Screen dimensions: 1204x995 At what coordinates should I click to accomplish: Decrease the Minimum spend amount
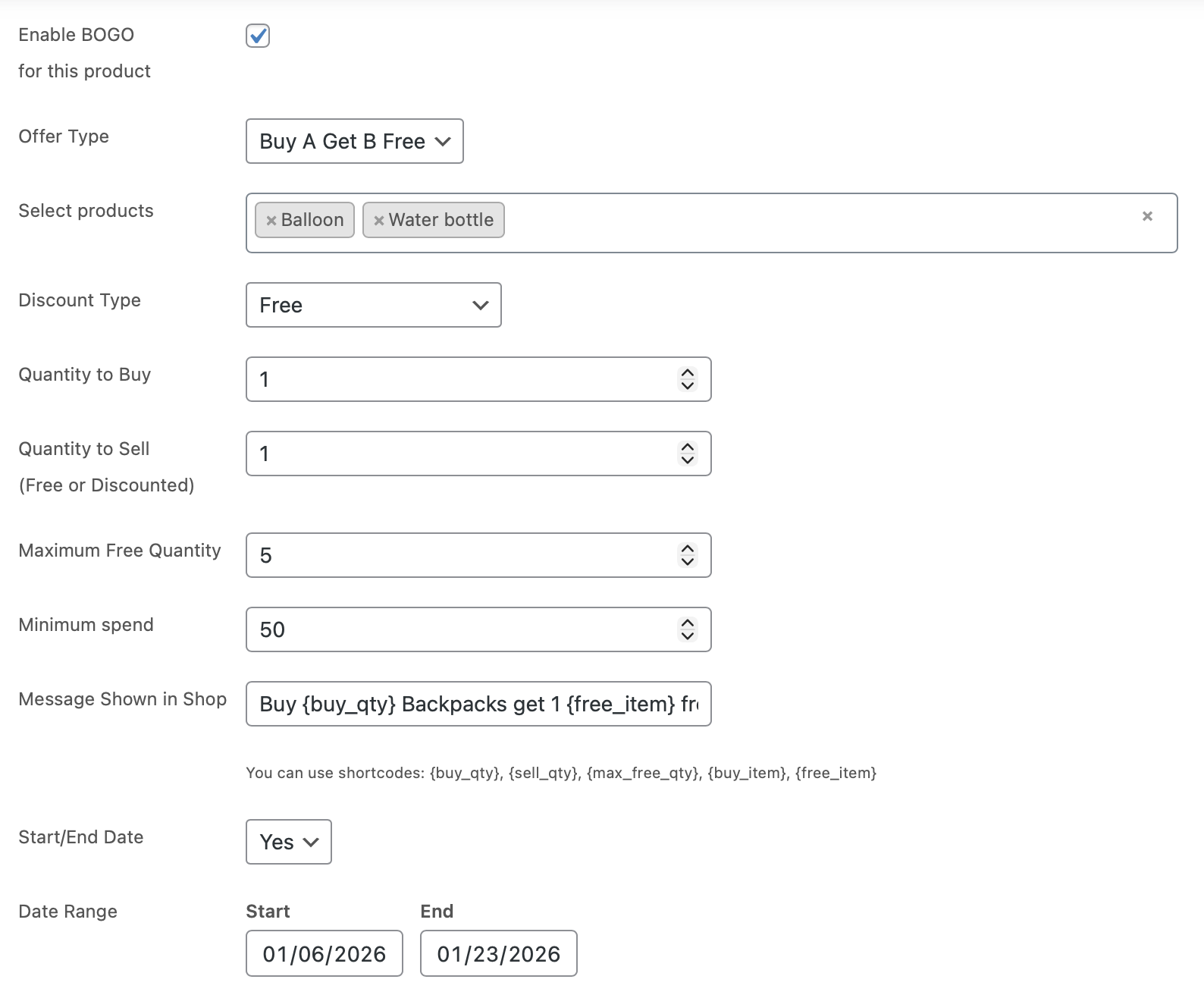pyautogui.click(x=688, y=636)
